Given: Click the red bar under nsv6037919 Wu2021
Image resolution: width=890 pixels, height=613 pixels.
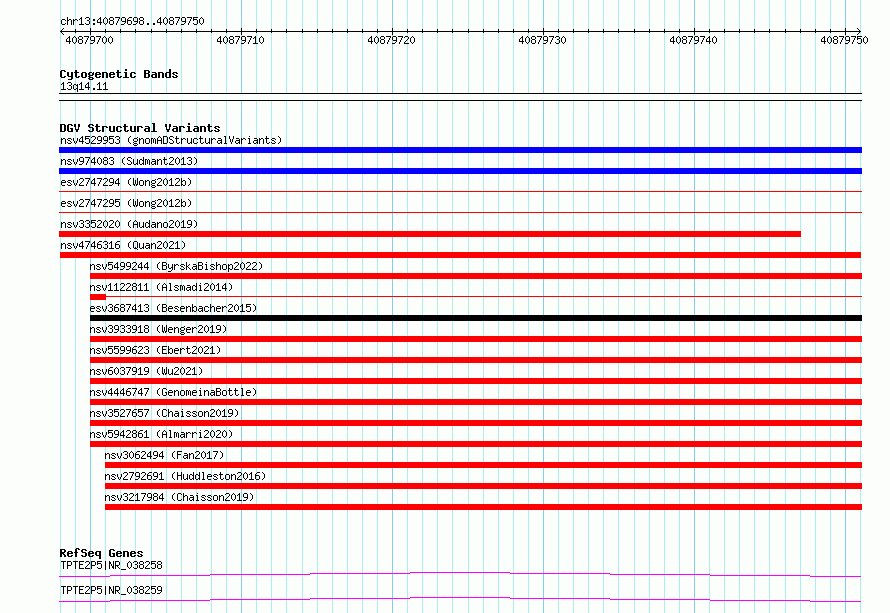Looking at the screenshot, I should click(476, 381).
